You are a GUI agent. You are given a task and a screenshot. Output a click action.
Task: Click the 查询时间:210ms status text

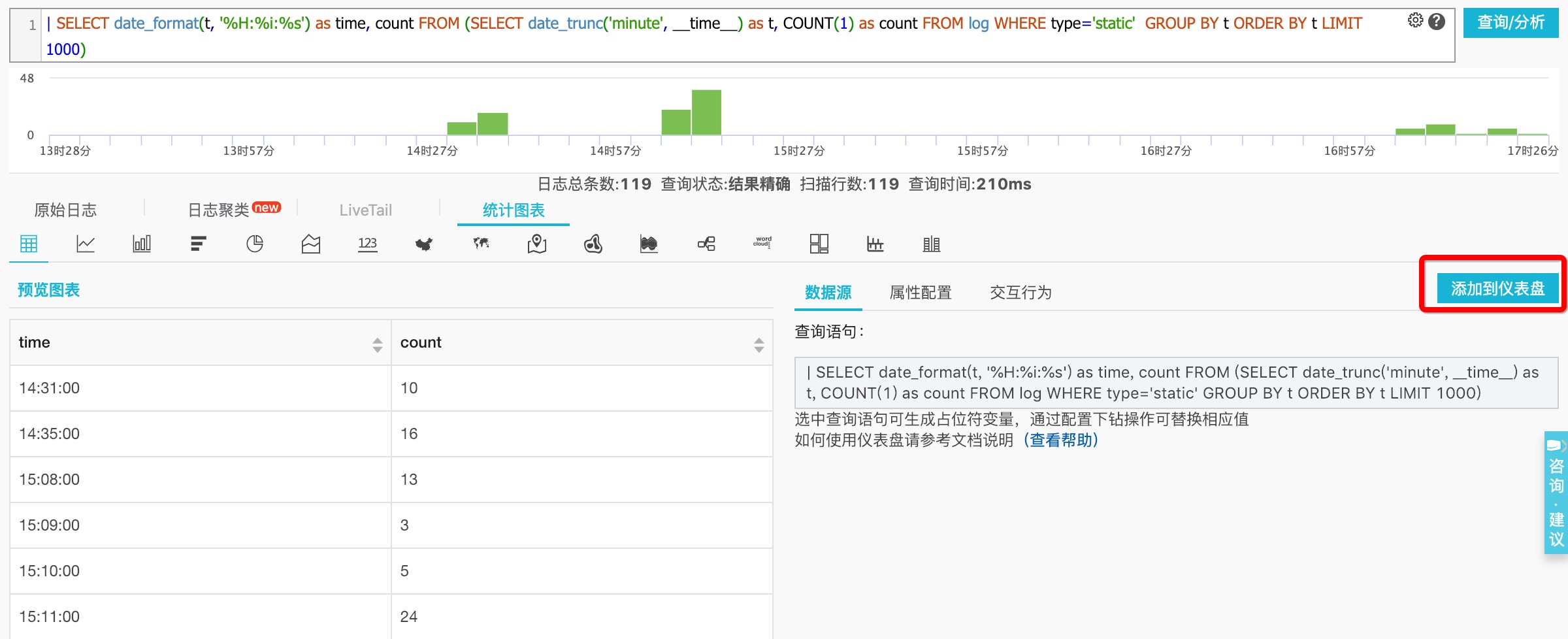pyautogui.click(x=970, y=184)
